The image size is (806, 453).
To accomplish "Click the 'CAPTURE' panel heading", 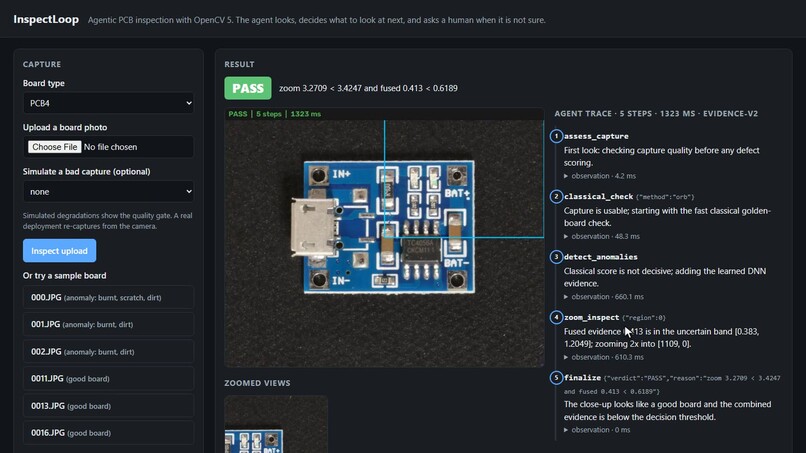I will pyautogui.click(x=42, y=64).
